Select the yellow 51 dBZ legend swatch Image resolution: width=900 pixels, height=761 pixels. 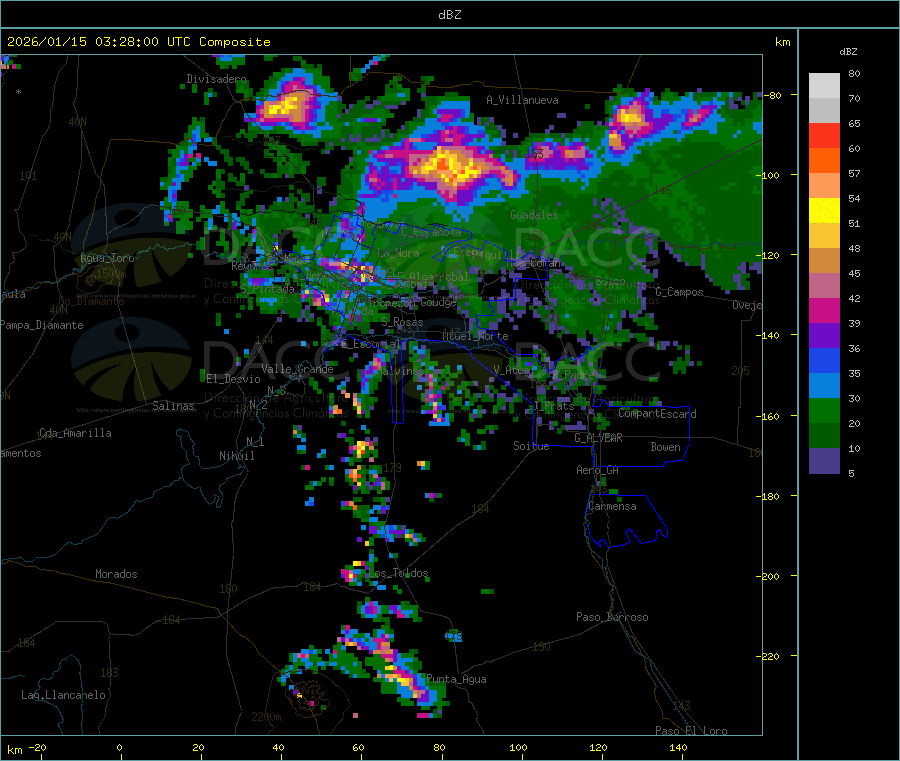[824, 211]
